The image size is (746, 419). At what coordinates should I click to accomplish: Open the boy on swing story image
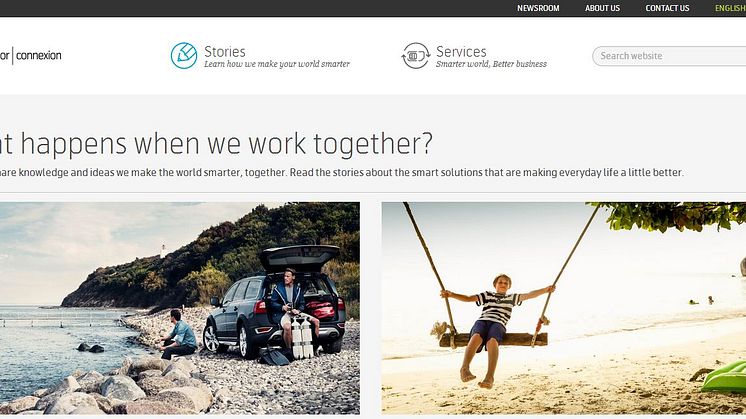tap(564, 308)
